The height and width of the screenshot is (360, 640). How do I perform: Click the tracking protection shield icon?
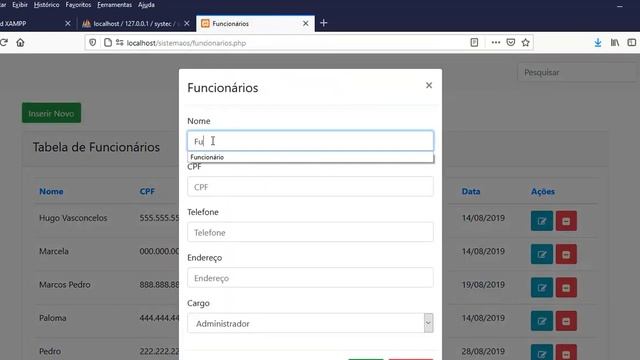click(x=93, y=42)
